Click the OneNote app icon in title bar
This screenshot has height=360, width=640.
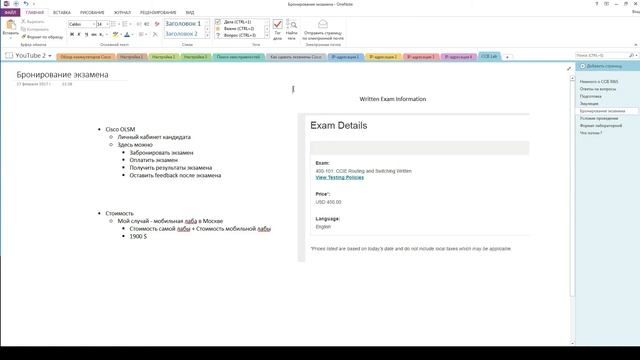(7, 4)
